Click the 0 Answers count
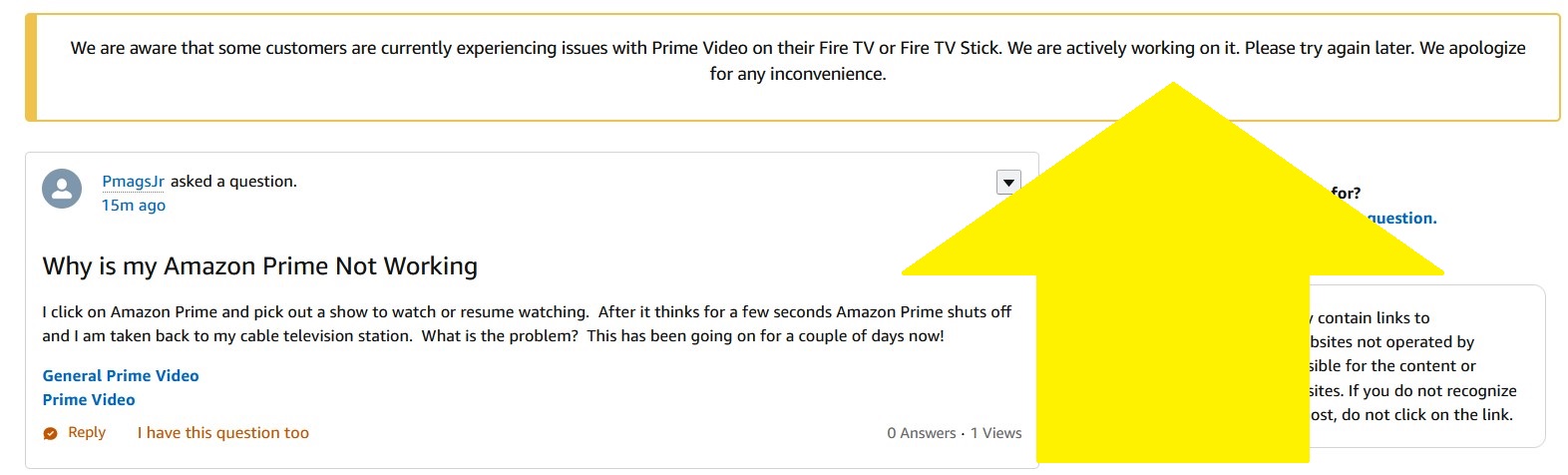1568x475 pixels. 921,433
